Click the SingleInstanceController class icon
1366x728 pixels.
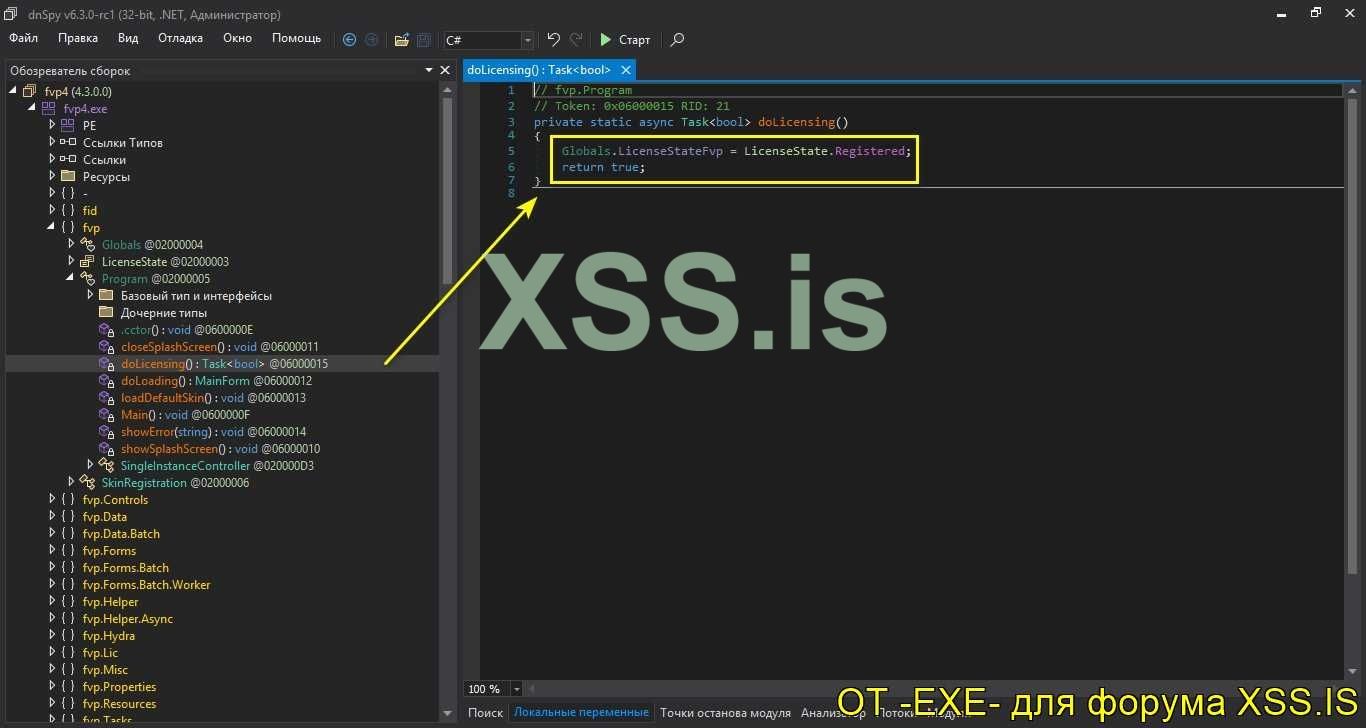pos(105,466)
